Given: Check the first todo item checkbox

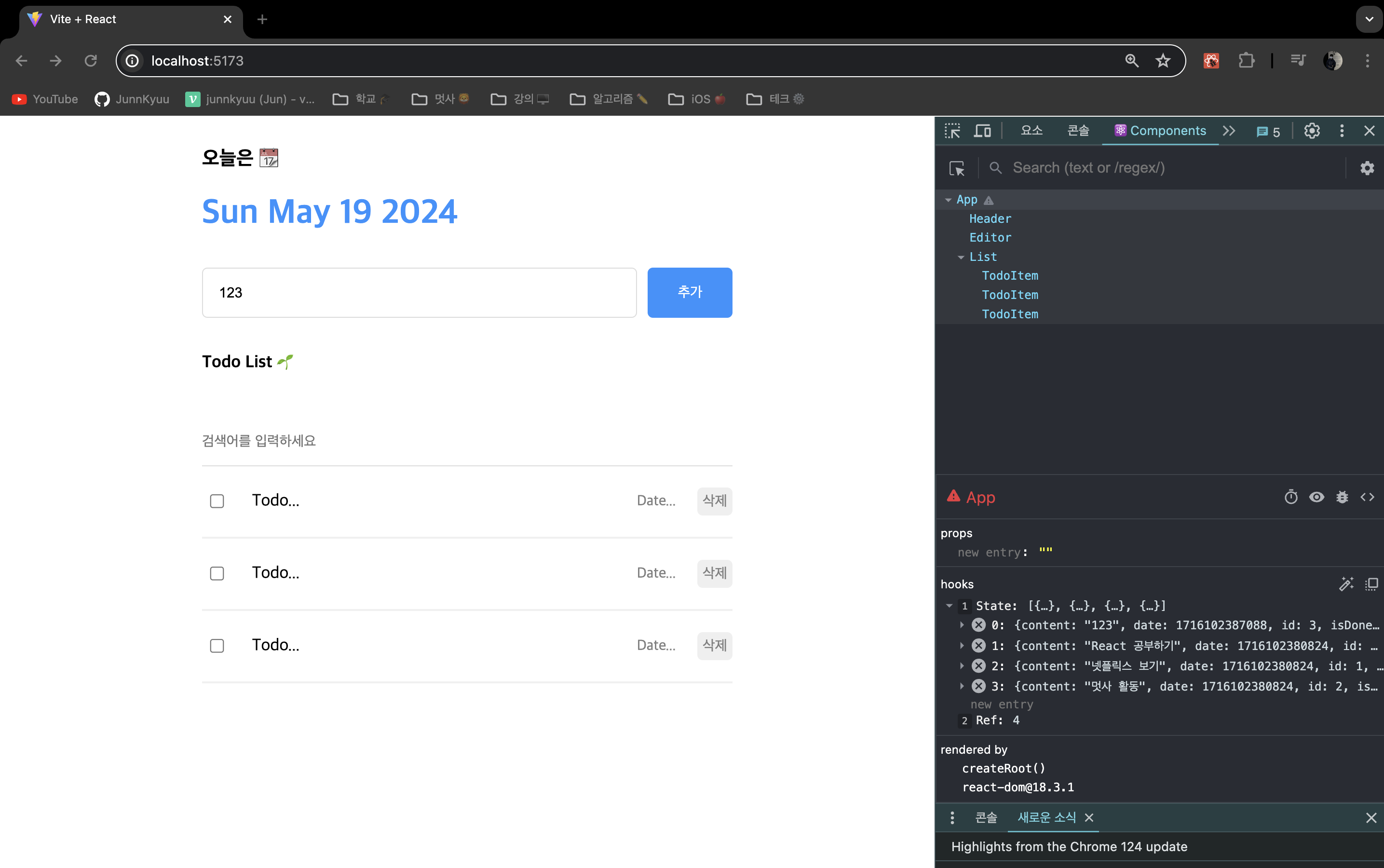Looking at the screenshot, I should click(x=217, y=501).
